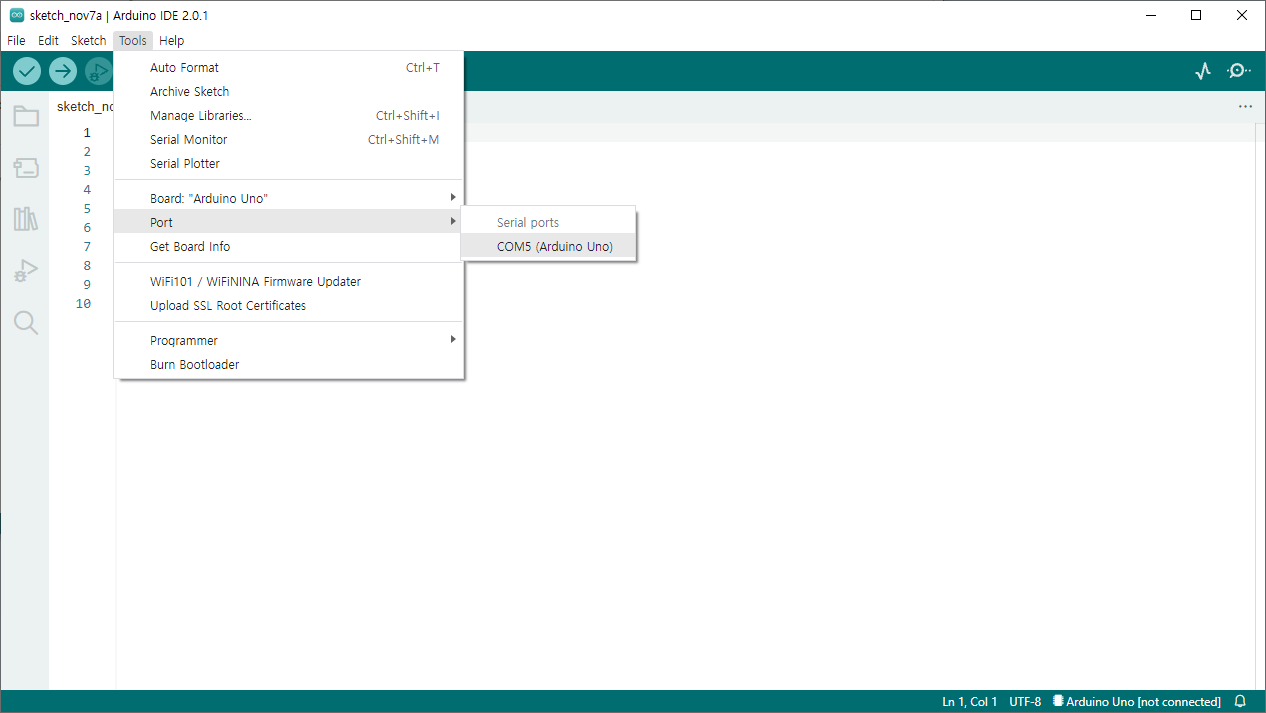This screenshot has width=1266, height=713.
Task: Maximize the Arduino IDE window
Action: pyautogui.click(x=1196, y=15)
